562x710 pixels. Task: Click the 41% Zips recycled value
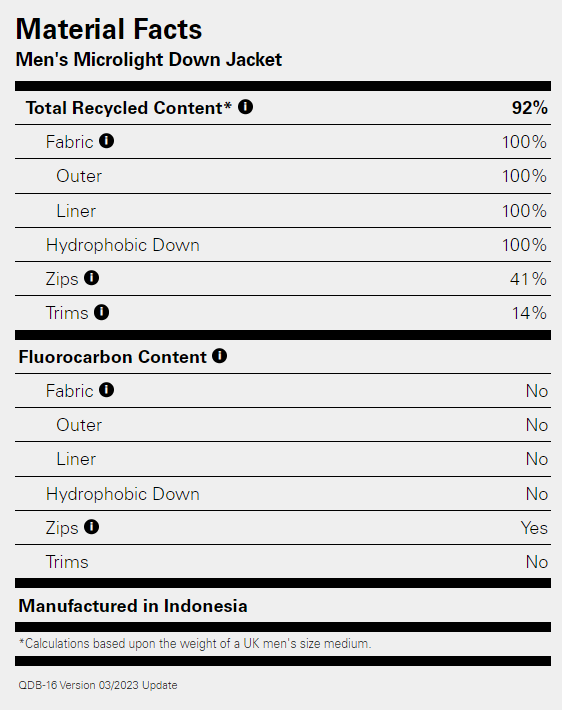(528, 279)
